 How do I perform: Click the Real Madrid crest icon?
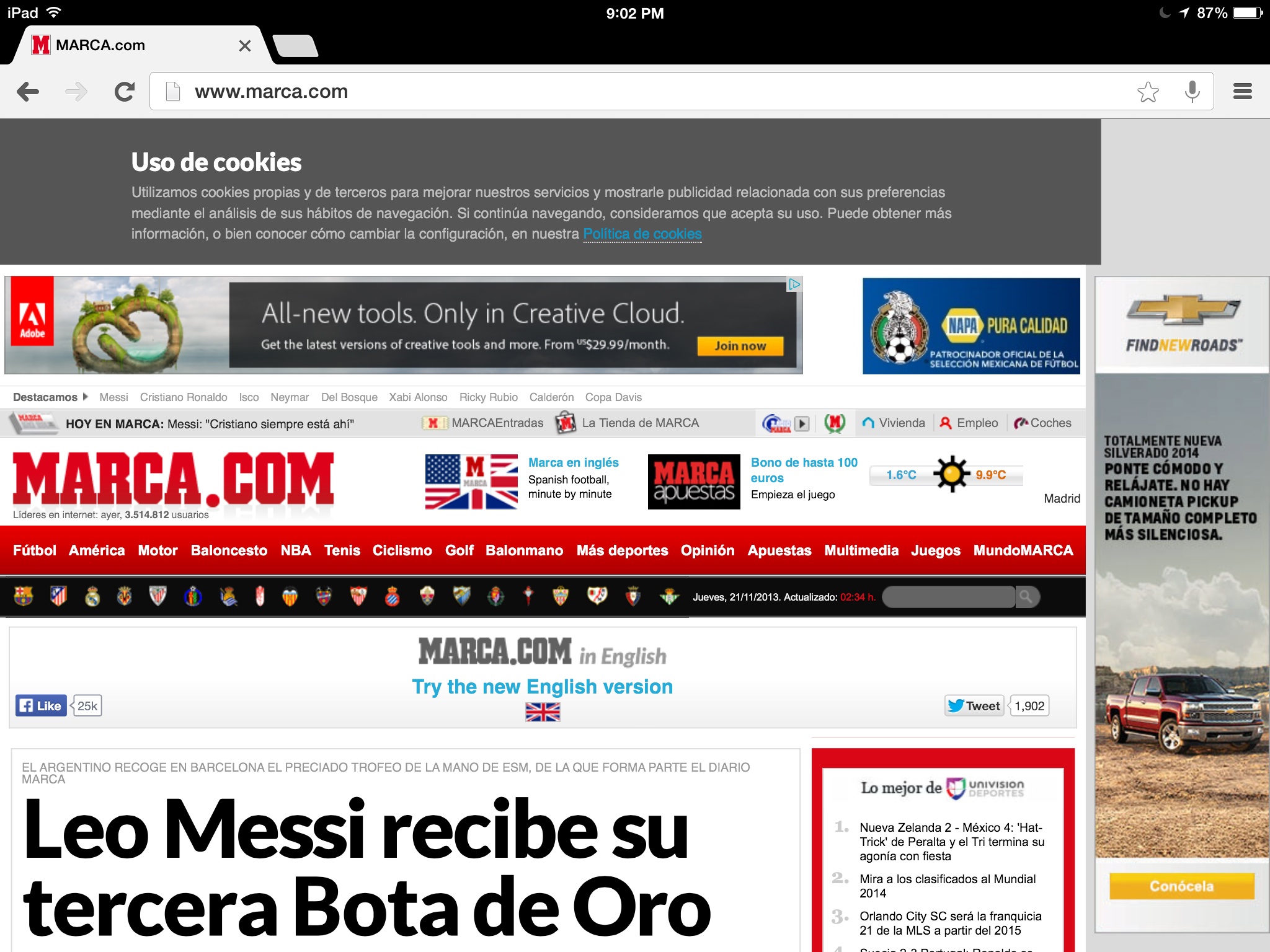click(92, 596)
